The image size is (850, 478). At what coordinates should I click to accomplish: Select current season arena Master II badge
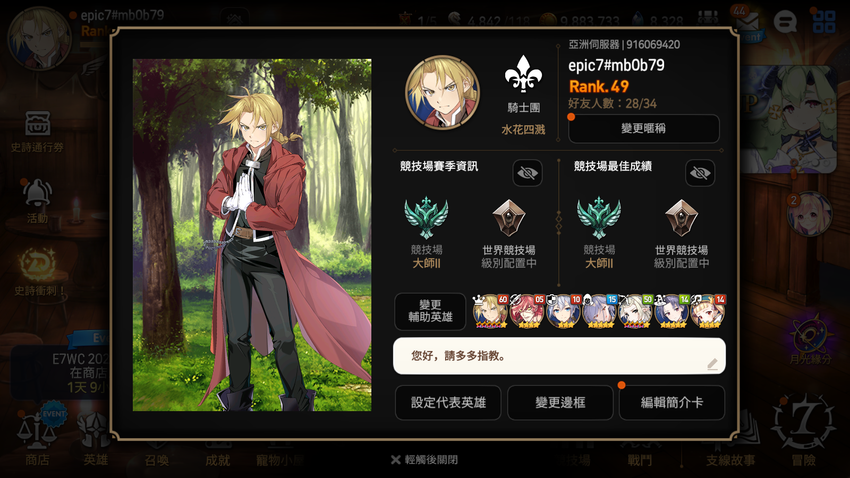pos(426,218)
